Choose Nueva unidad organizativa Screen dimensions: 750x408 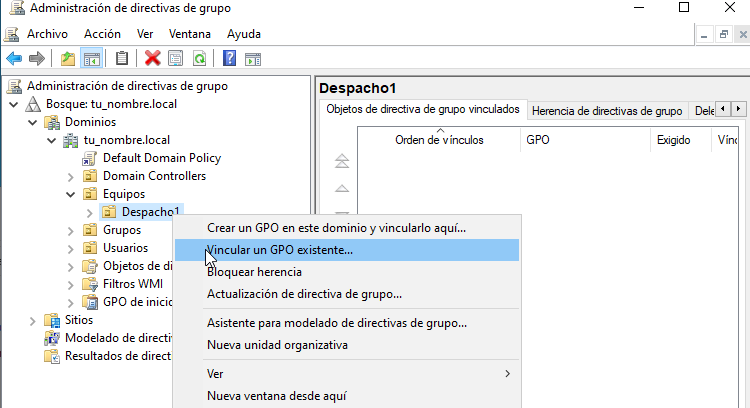tap(347, 345)
